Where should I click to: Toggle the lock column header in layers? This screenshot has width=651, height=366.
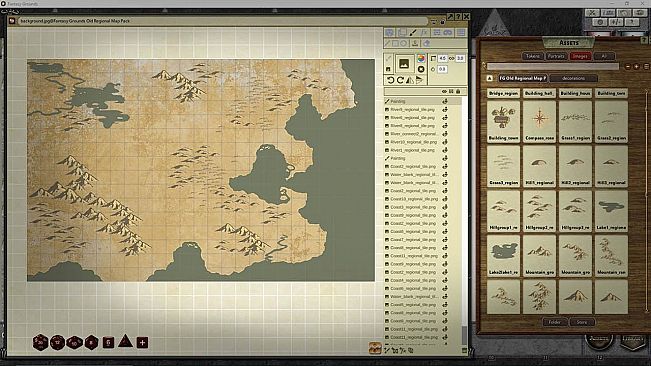coord(458,91)
